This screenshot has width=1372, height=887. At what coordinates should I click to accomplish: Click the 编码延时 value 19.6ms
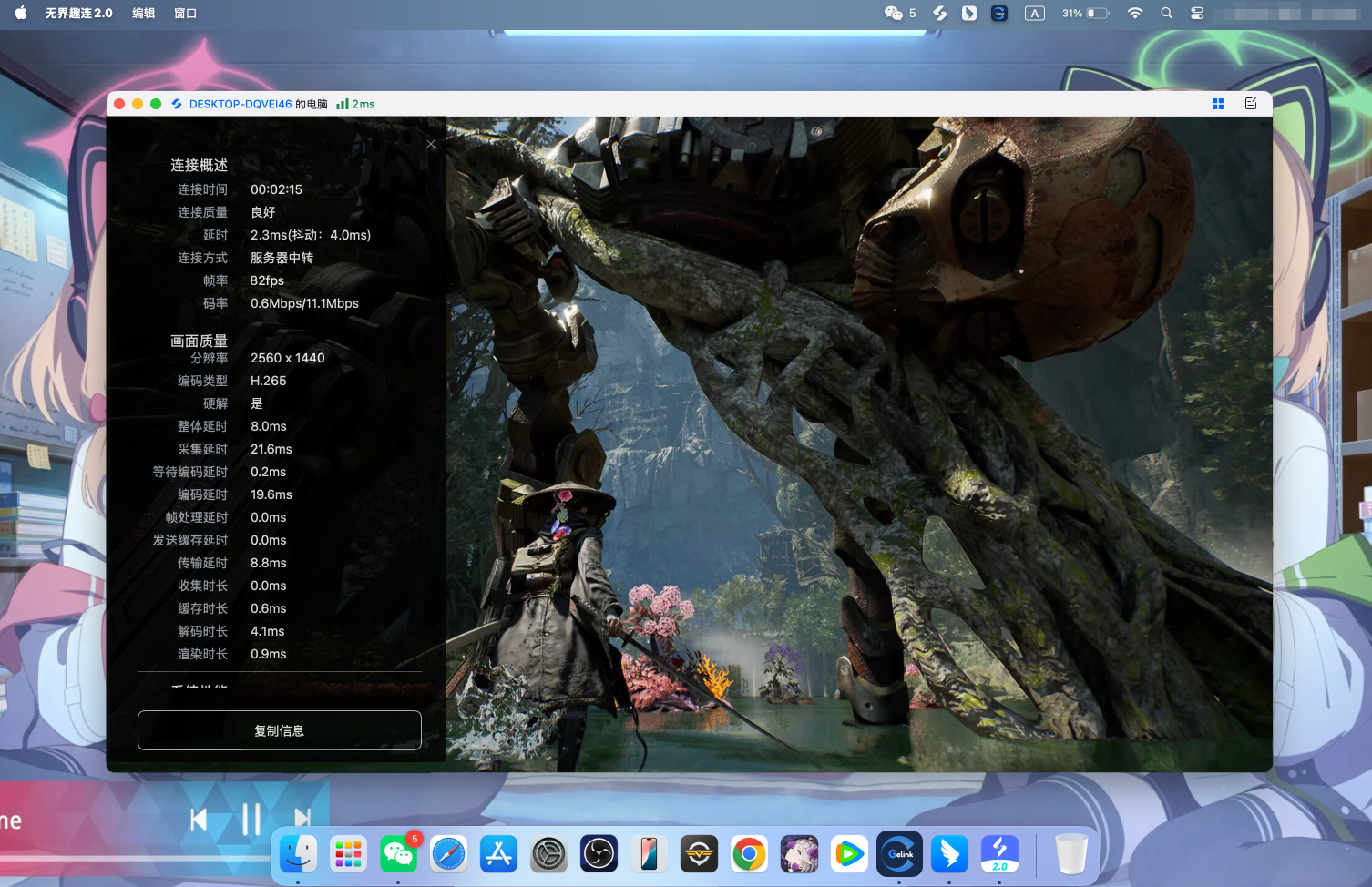271,494
